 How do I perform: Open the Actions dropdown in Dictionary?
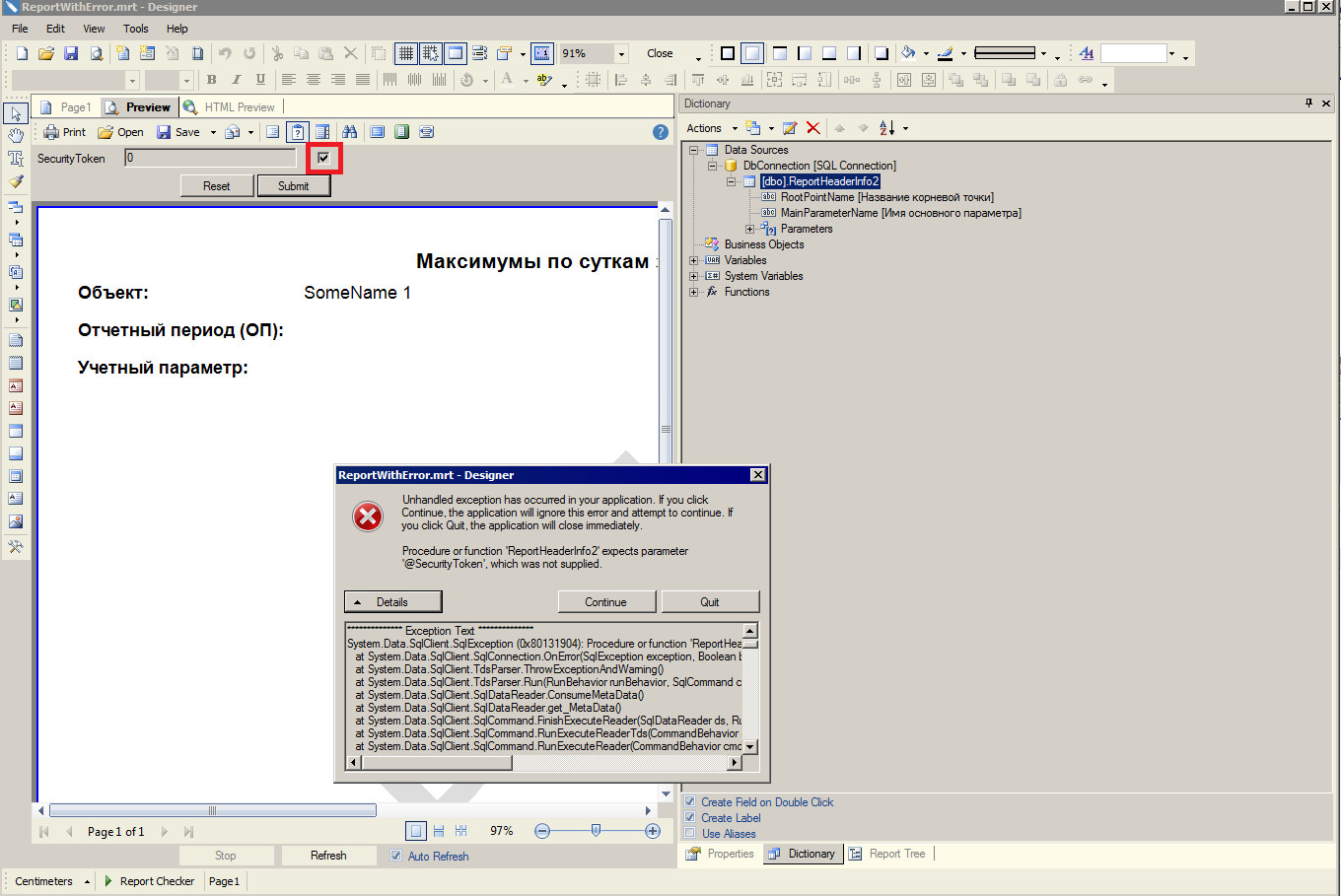click(712, 128)
